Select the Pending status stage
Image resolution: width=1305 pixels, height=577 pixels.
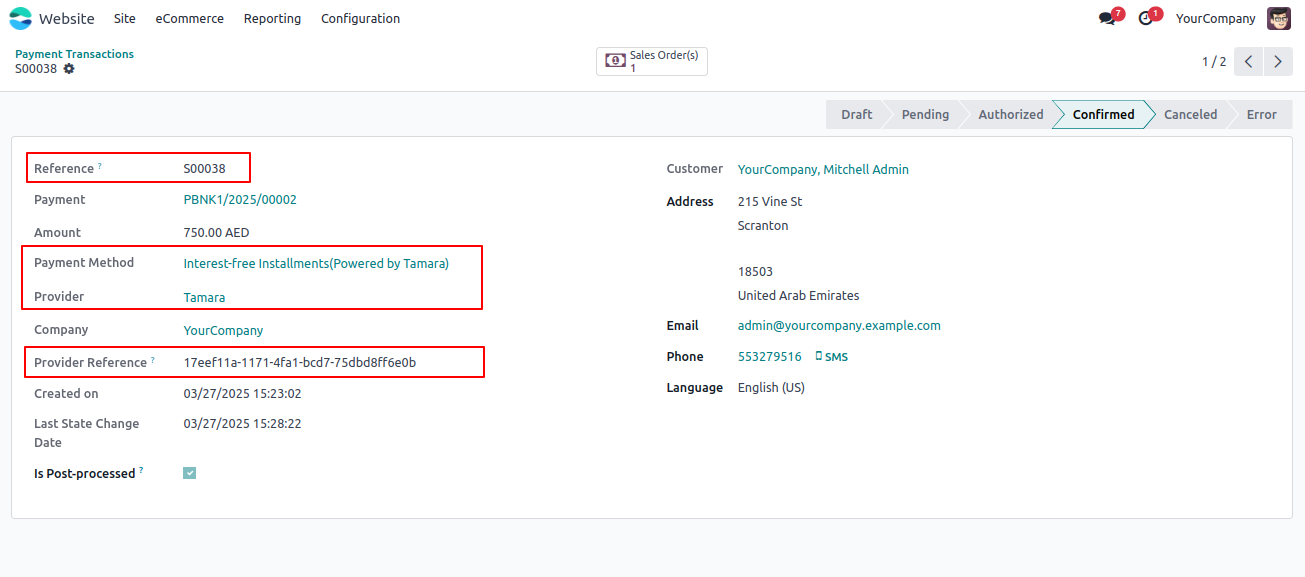coord(925,114)
